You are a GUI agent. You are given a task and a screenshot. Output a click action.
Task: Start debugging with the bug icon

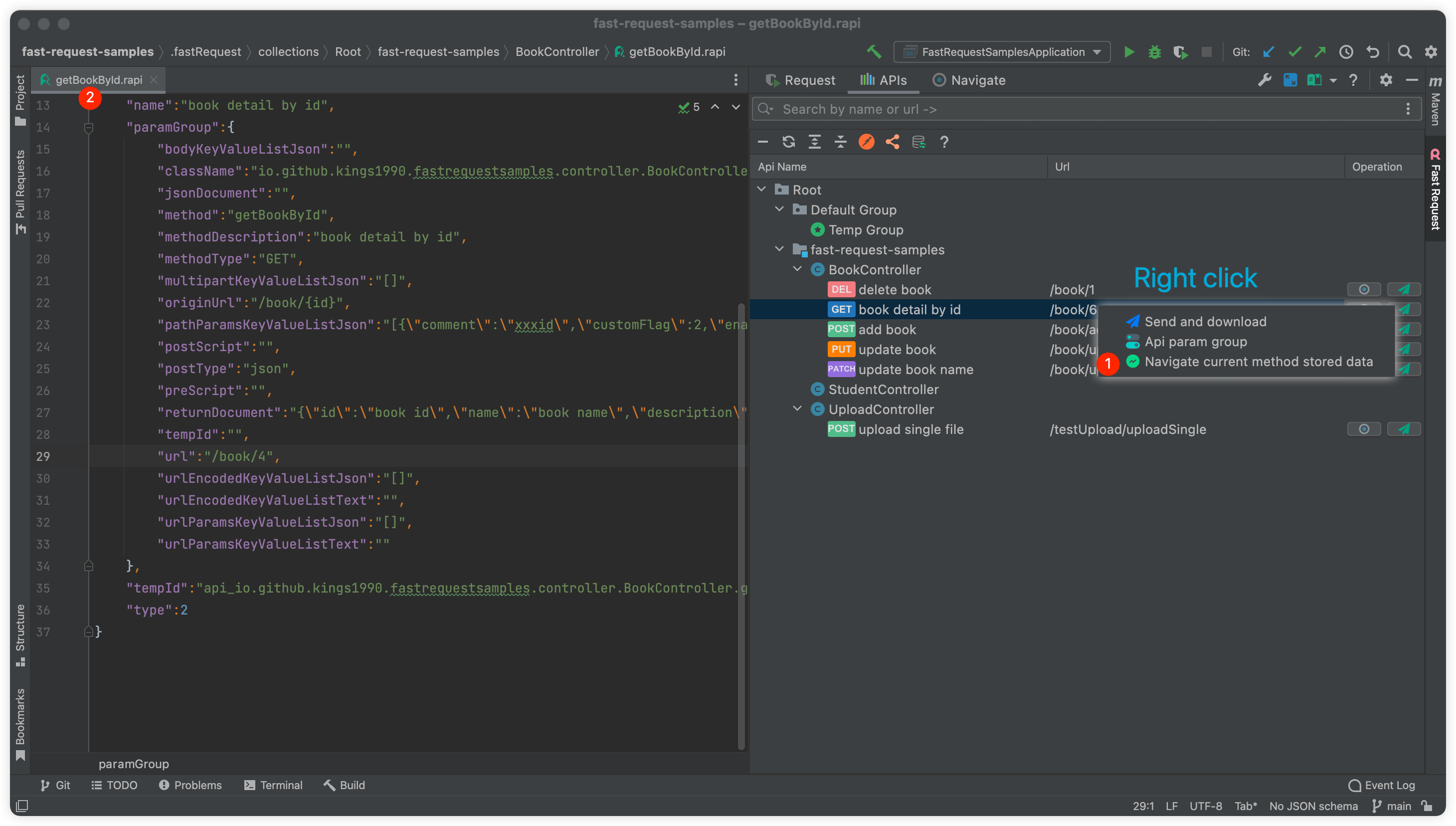(x=1154, y=52)
